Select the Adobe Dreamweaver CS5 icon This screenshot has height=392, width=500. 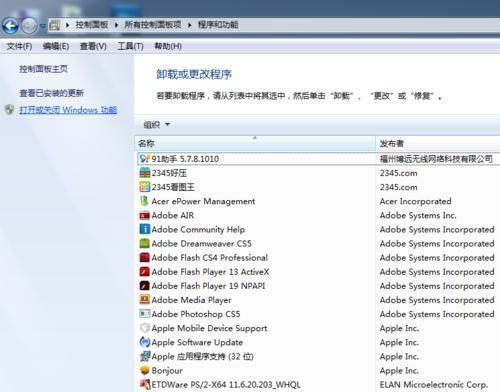145,243
